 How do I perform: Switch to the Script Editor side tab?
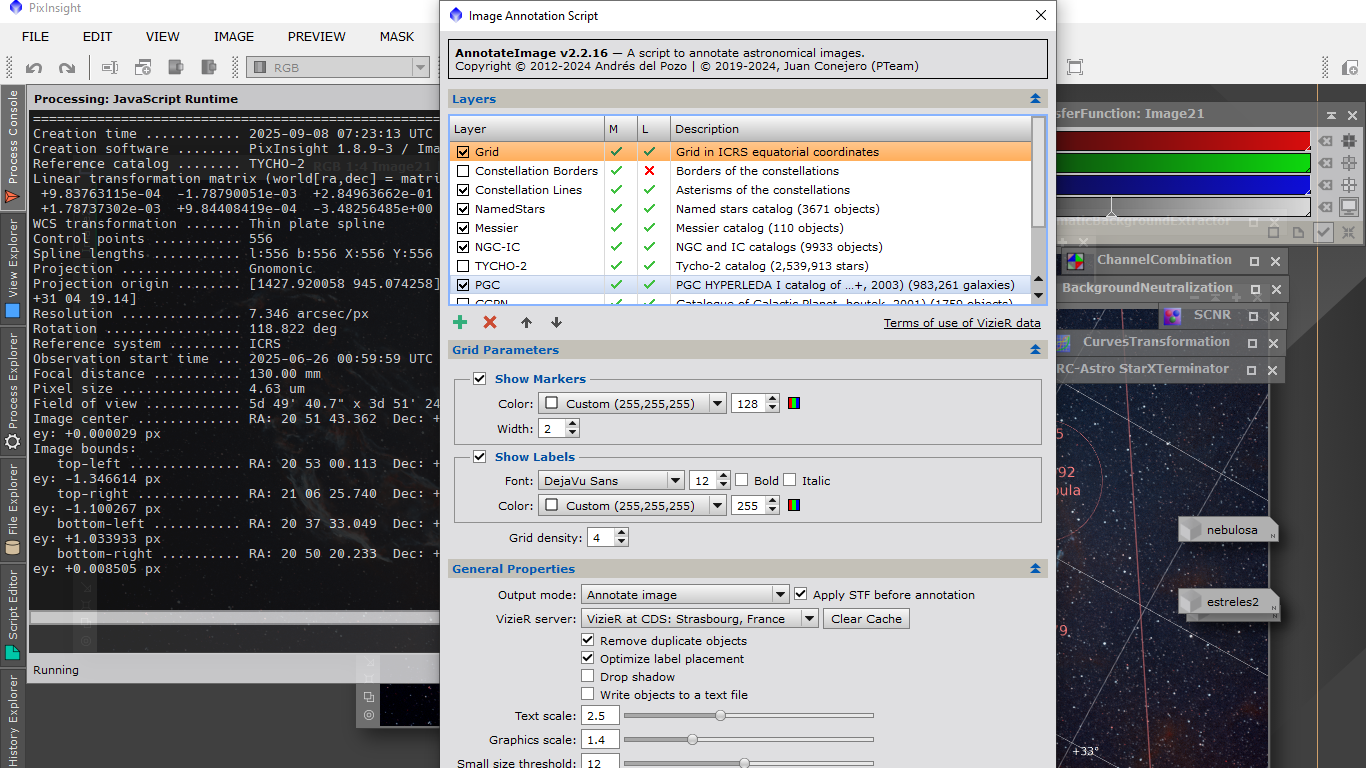[13, 615]
